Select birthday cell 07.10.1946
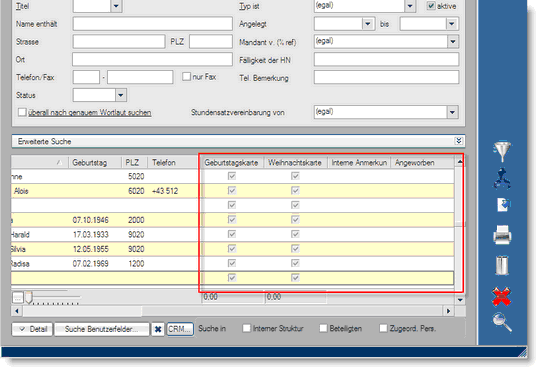The height and width of the screenshot is (369, 538). (x=91, y=220)
